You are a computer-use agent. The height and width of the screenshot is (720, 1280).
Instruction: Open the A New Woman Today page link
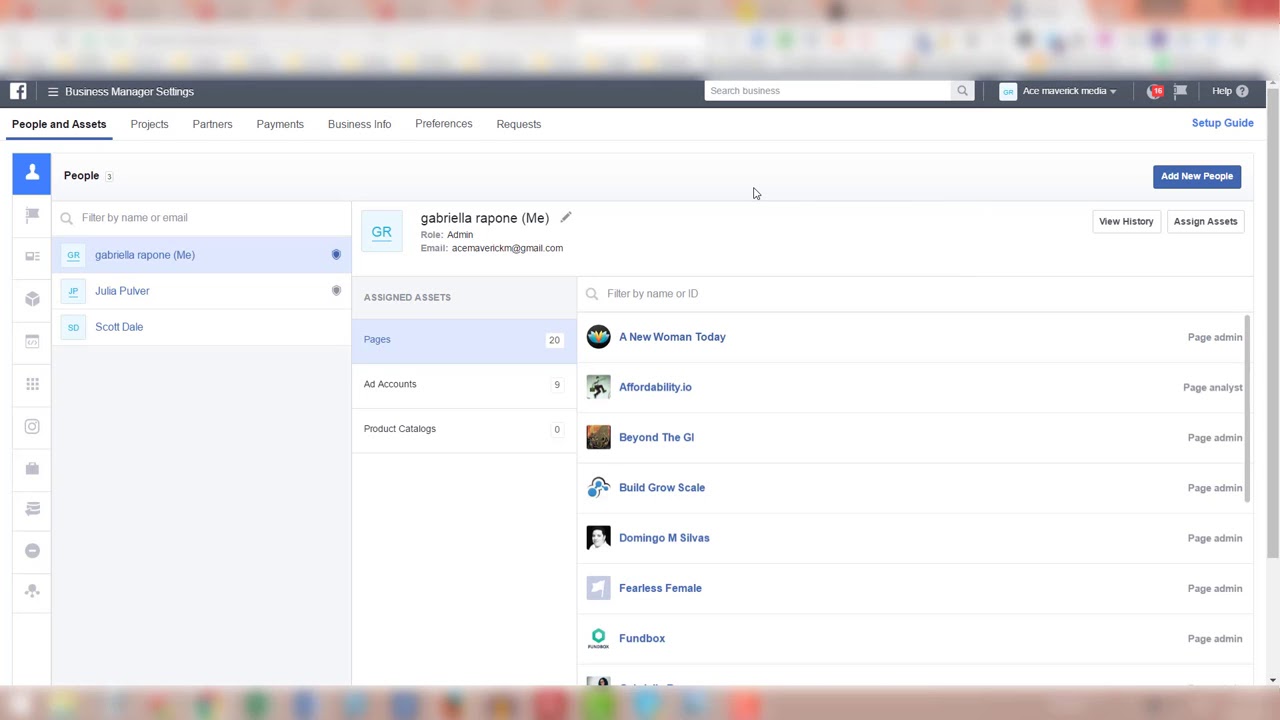[672, 337]
